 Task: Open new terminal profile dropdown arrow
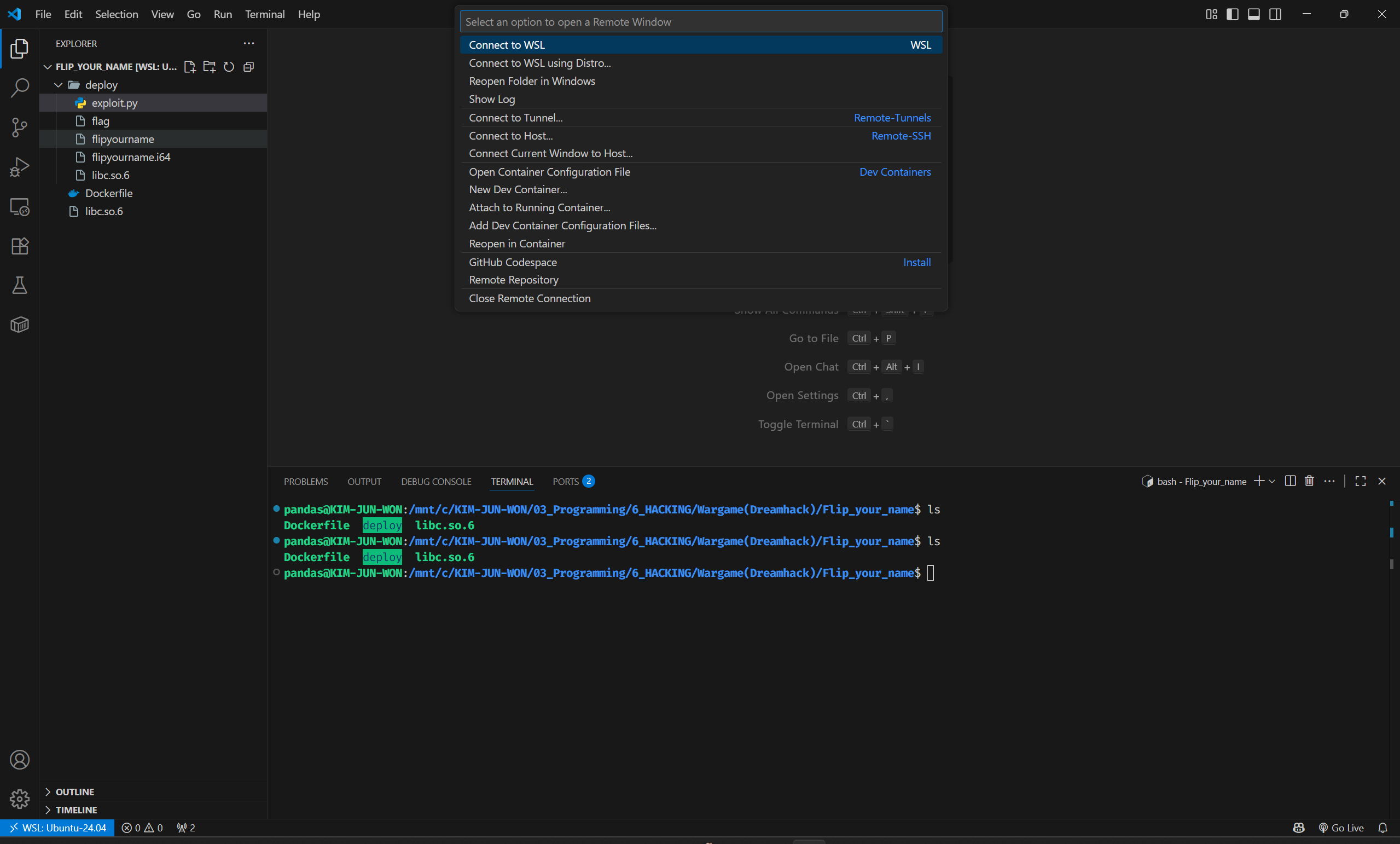pos(1272,482)
